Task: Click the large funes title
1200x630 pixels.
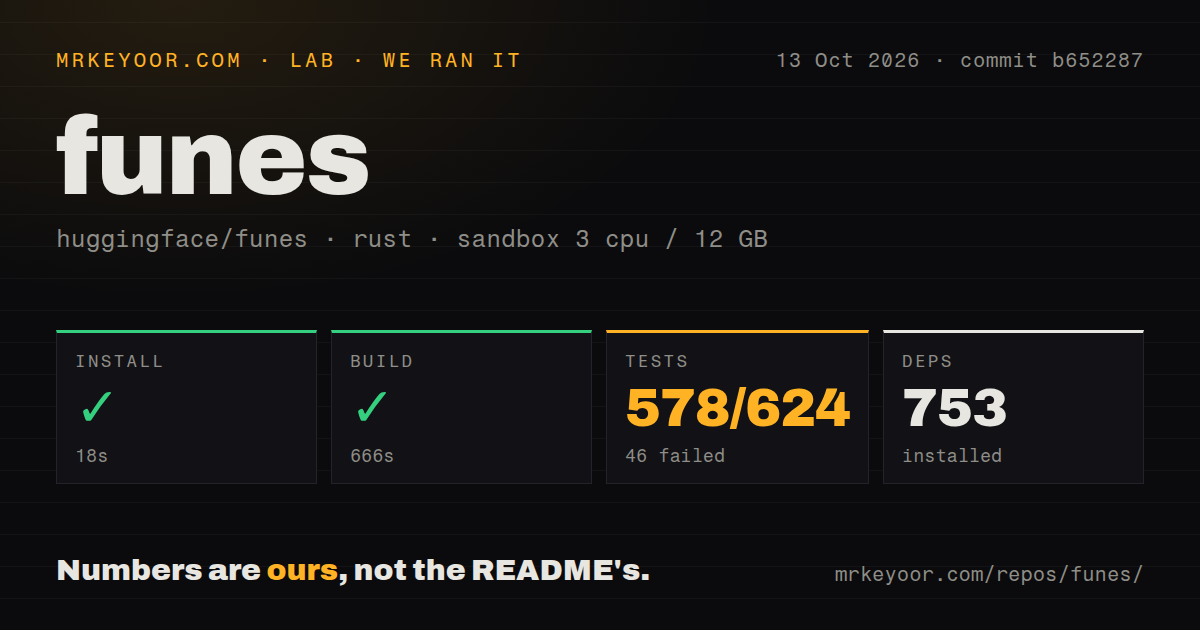Action: click(x=213, y=156)
